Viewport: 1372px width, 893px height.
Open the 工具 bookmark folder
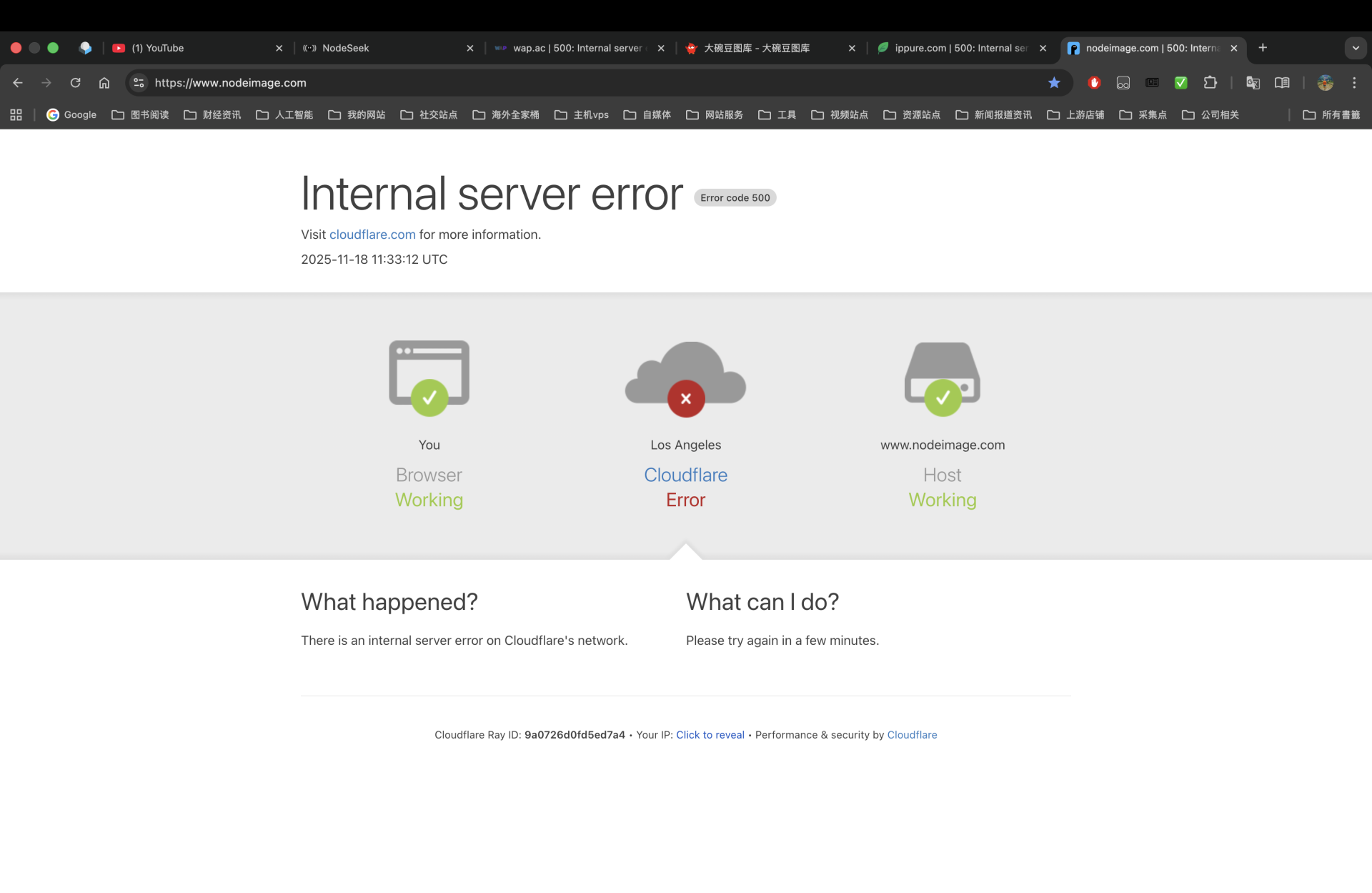tap(777, 114)
